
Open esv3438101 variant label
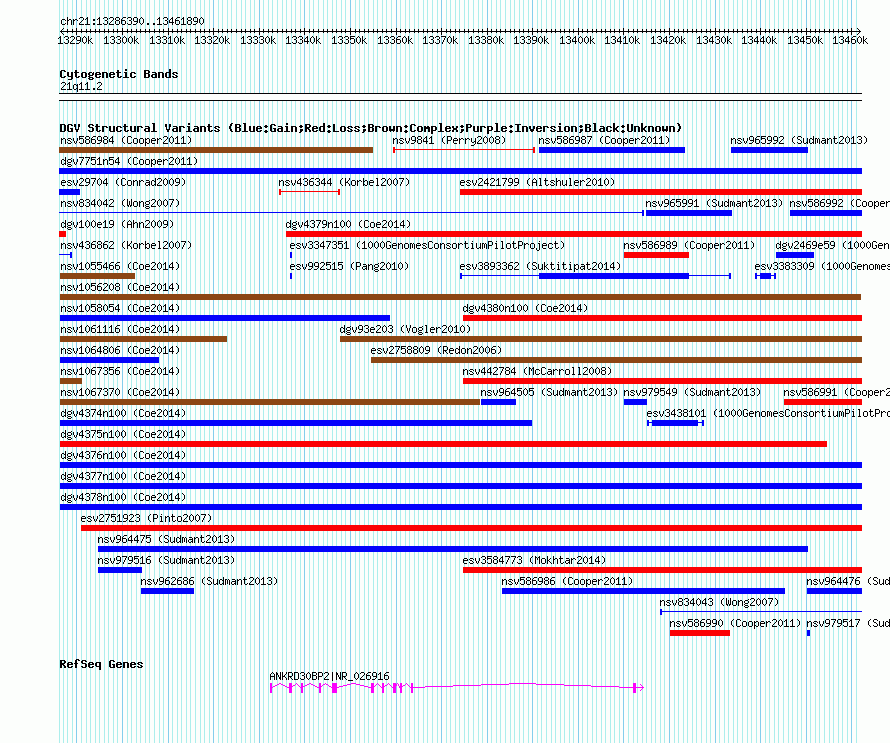(768, 413)
